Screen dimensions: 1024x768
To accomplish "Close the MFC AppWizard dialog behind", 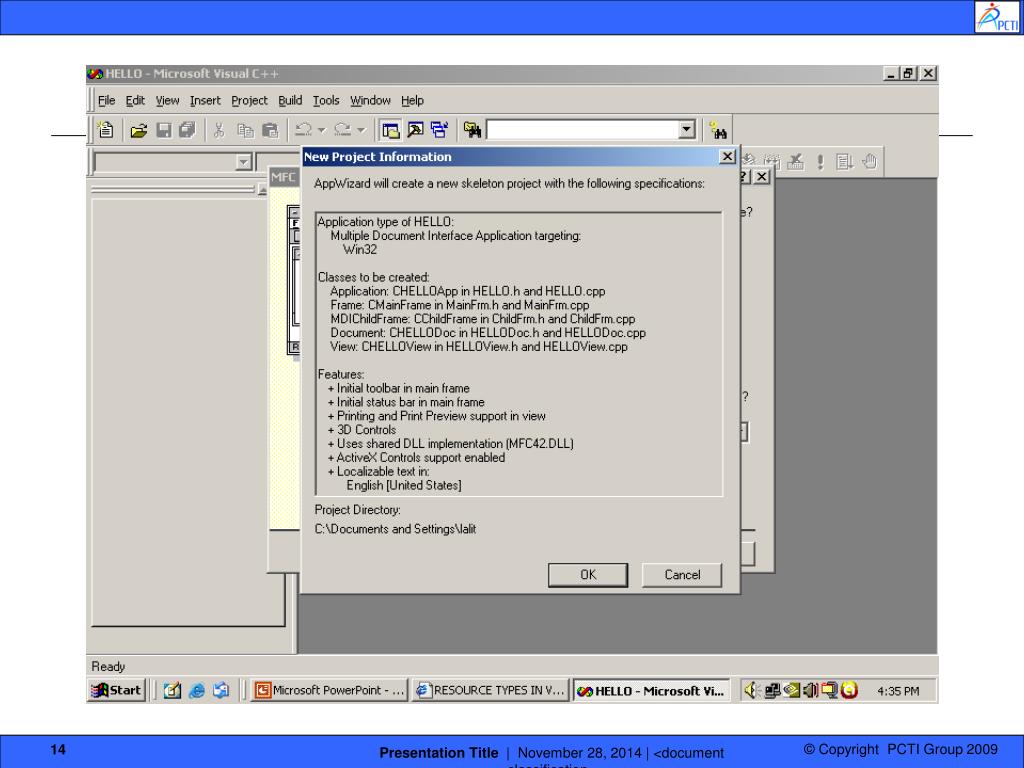I will (761, 176).
